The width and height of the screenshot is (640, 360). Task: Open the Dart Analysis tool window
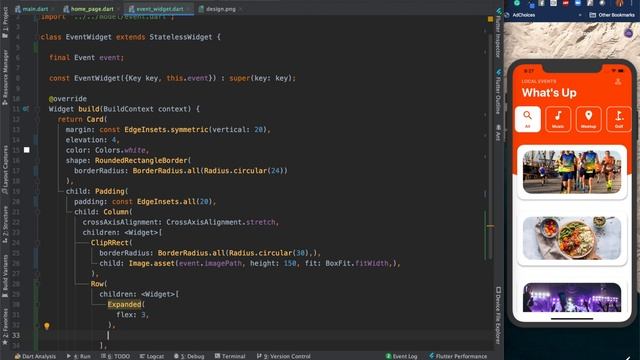point(35,356)
